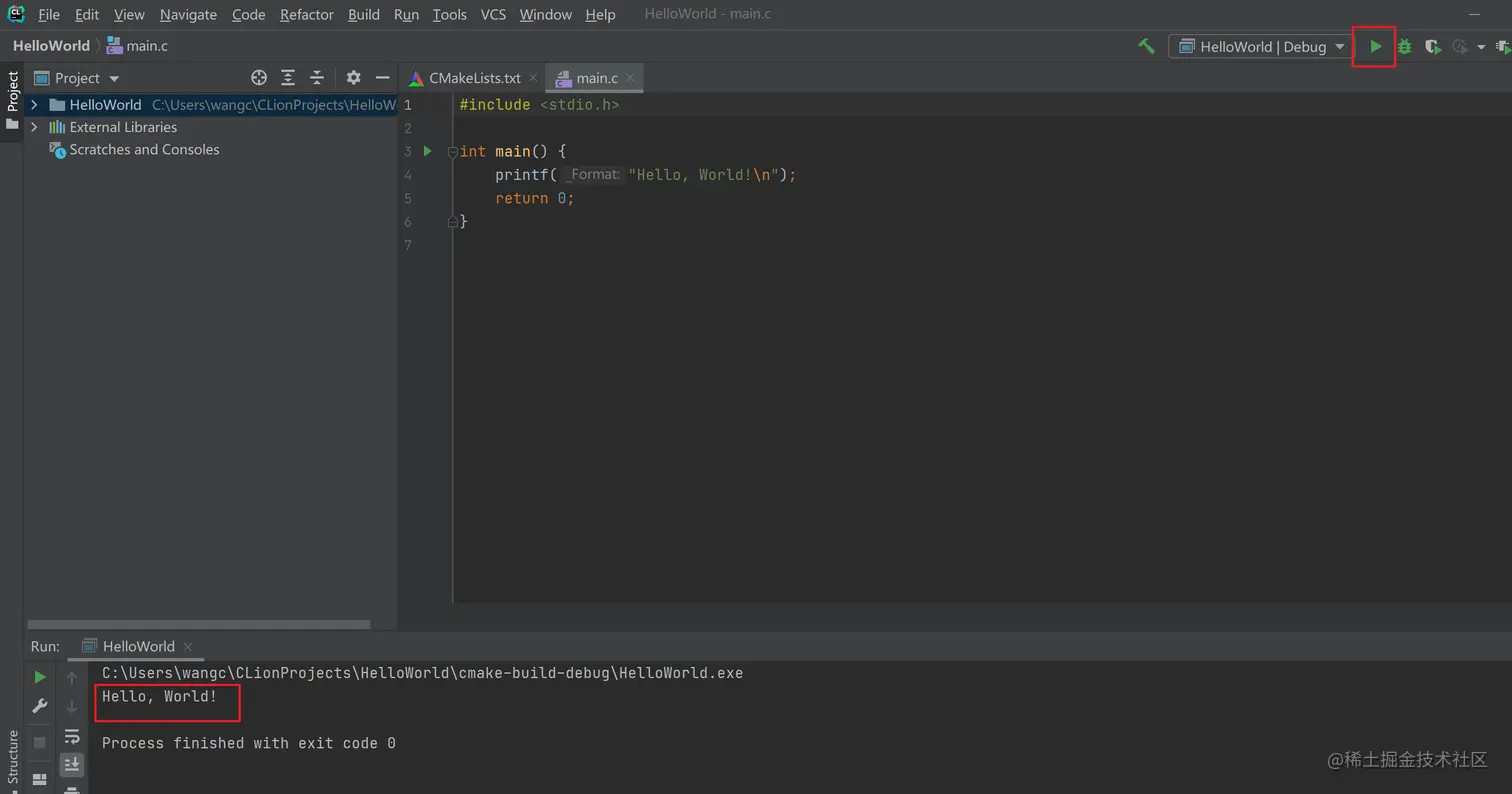The image size is (1512, 794).
Task: Open the Navigate menu
Action: pyautogui.click(x=188, y=14)
